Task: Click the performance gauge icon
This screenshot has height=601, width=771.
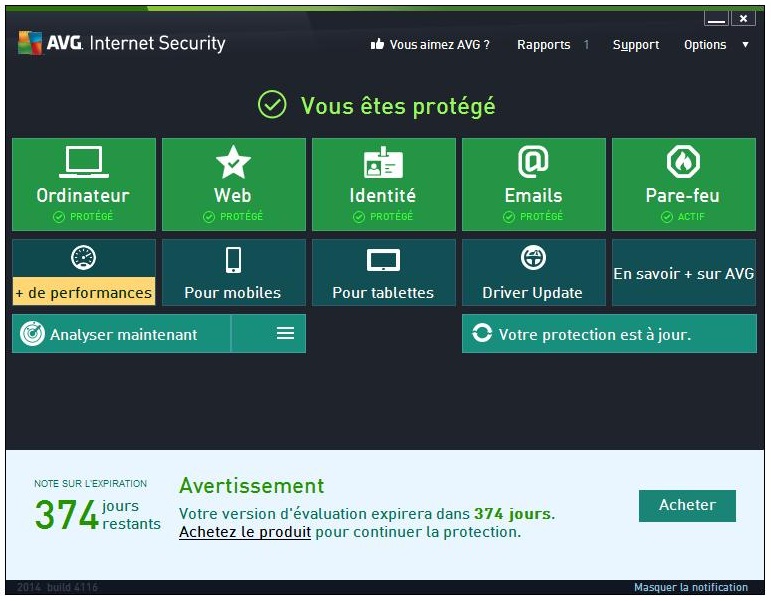Action: (x=84, y=257)
